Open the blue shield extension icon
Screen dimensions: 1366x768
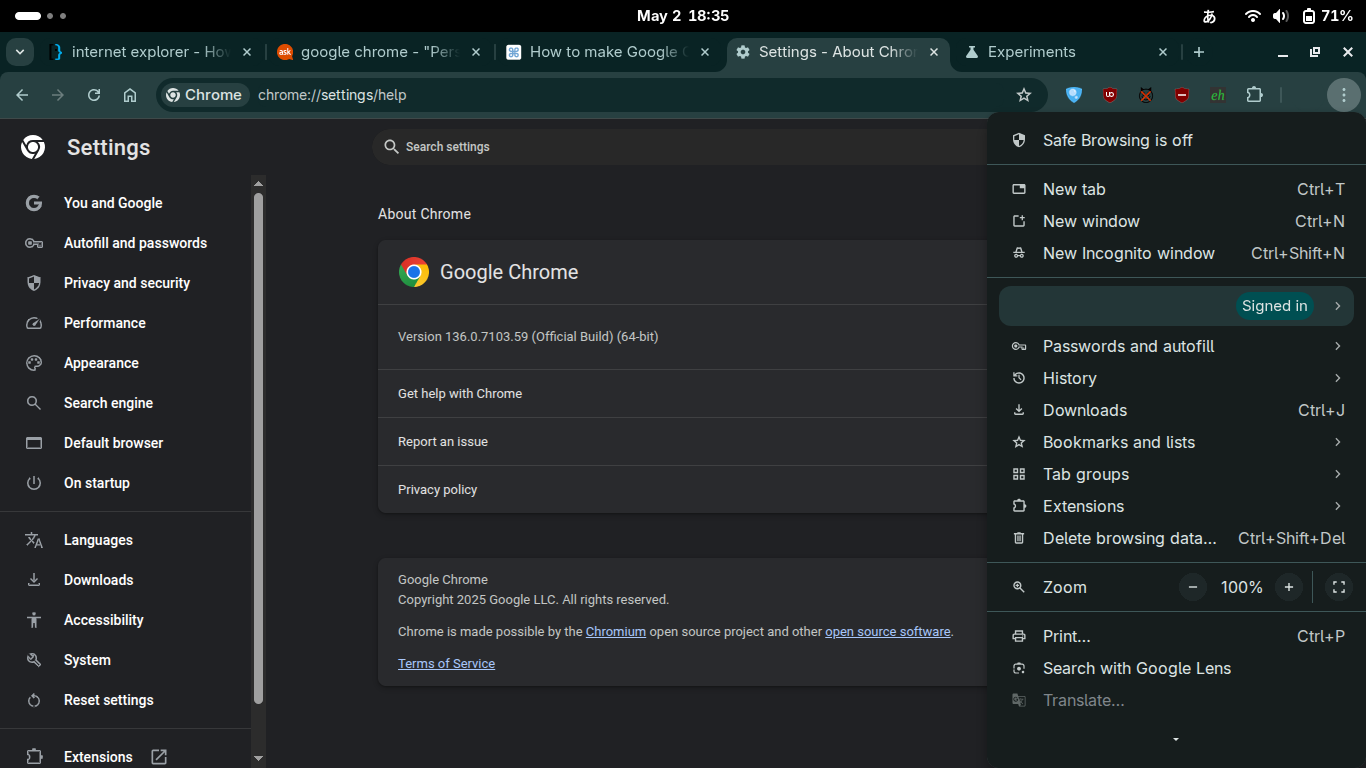coord(1074,95)
